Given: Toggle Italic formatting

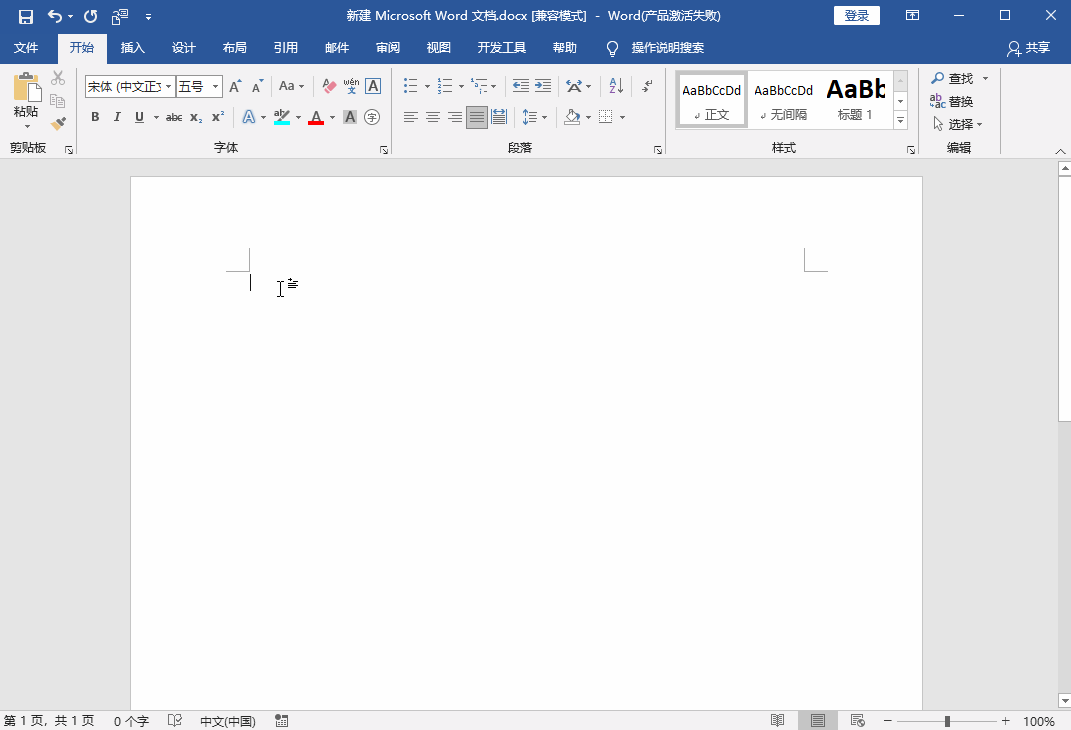Looking at the screenshot, I should 117,117.
